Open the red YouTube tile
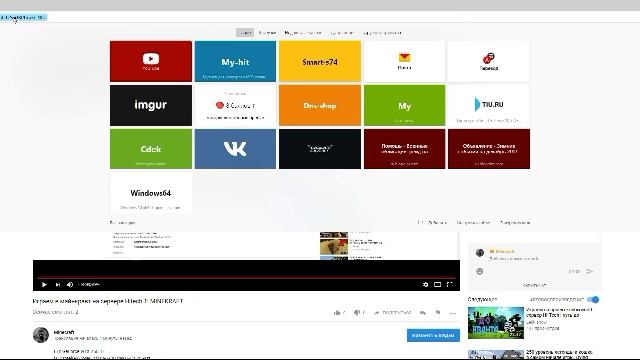This screenshot has height=360, width=640. coord(151,61)
